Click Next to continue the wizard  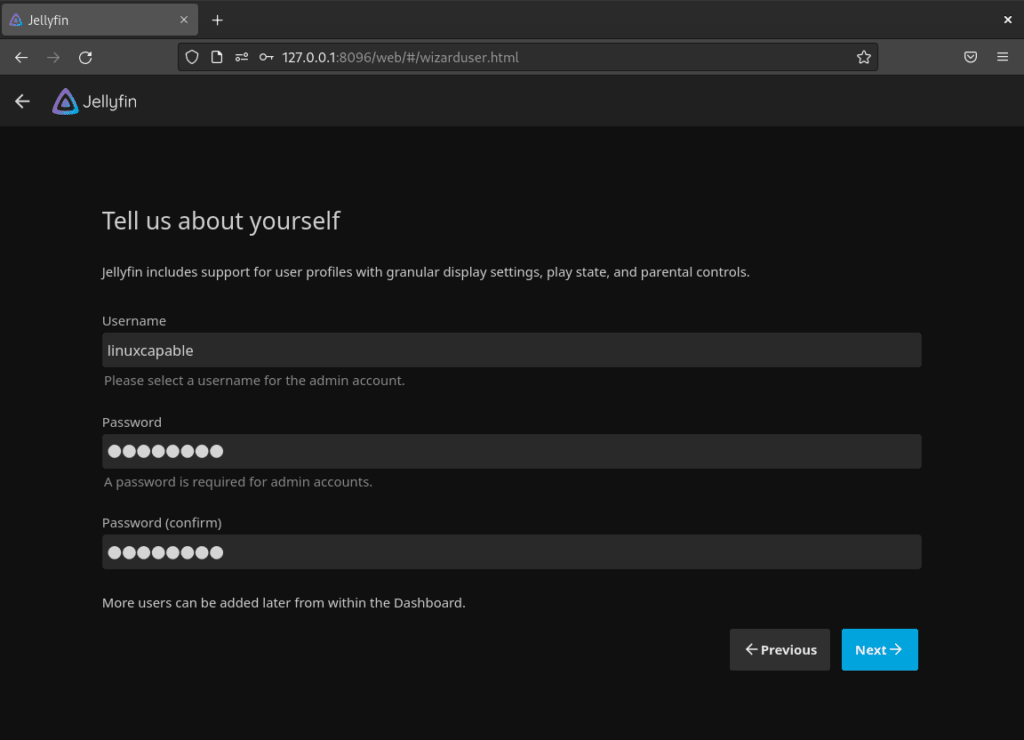879,650
